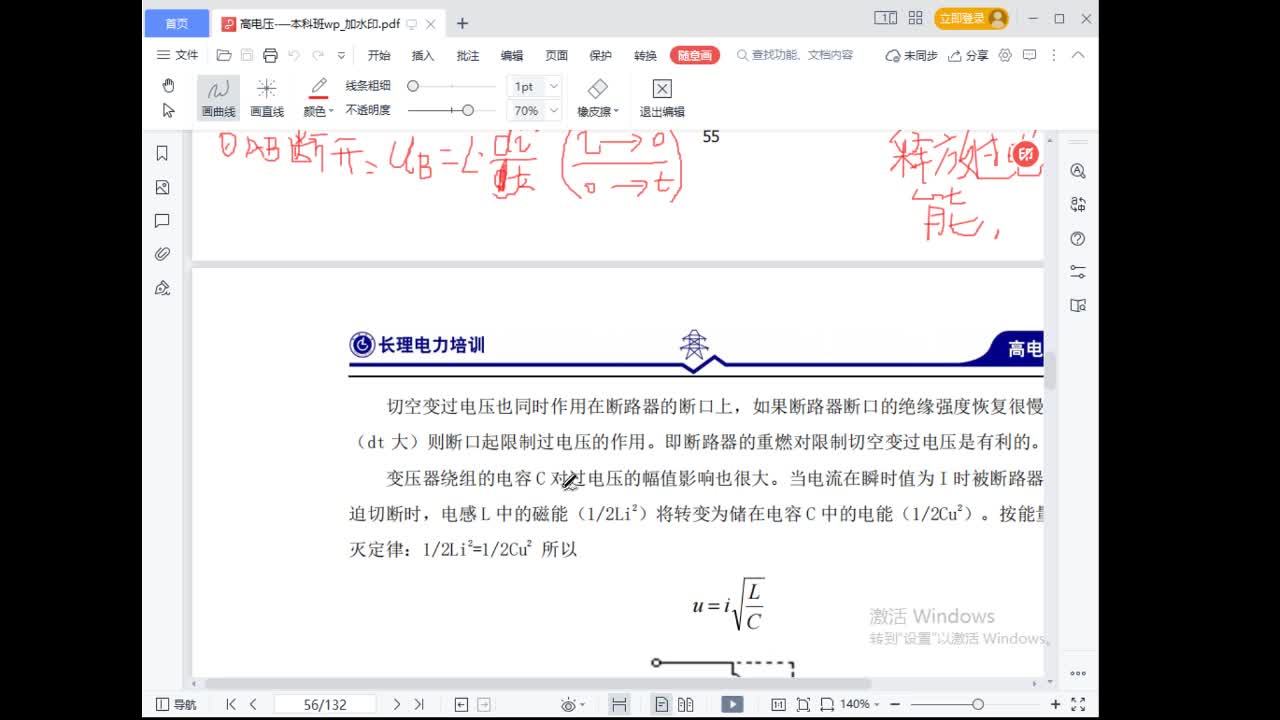
Task: Click the undo arrow
Action: (x=294, y=55)
